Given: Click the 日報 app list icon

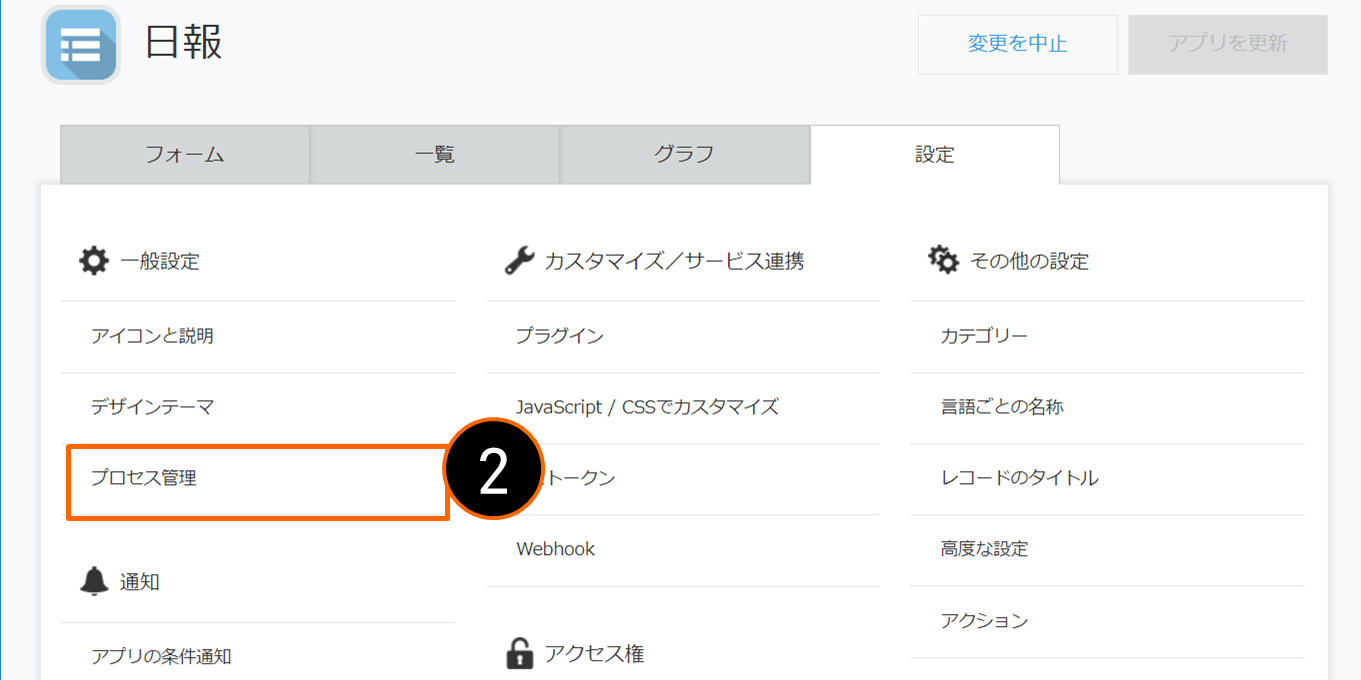Looking at the screenshot, I should [x=81, y=45].
